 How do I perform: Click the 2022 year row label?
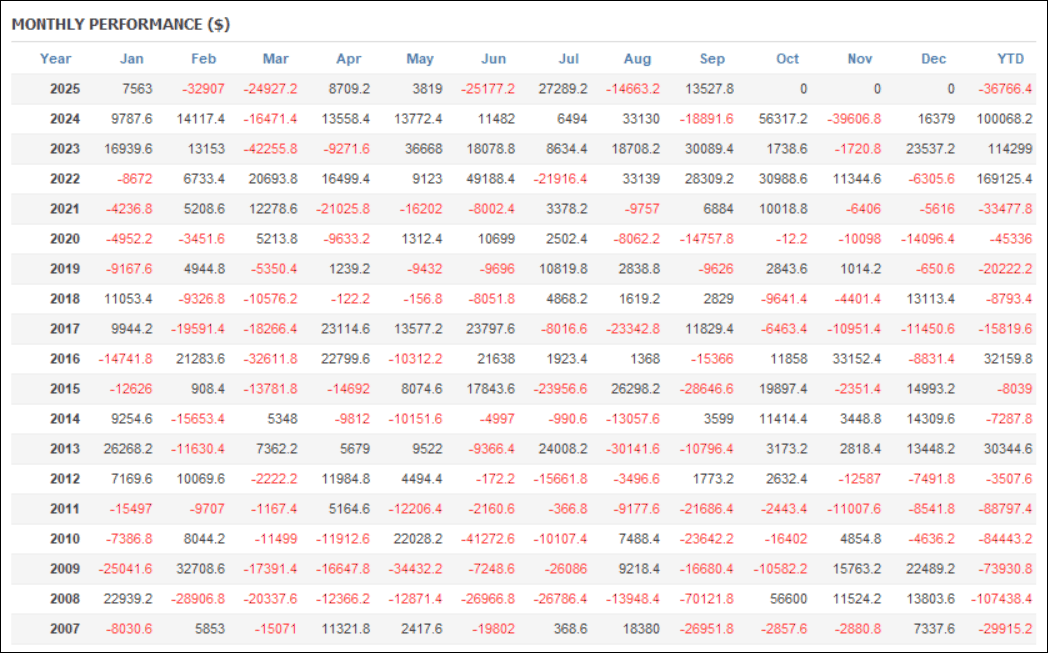pyautogui.click(x=64, y=179)
